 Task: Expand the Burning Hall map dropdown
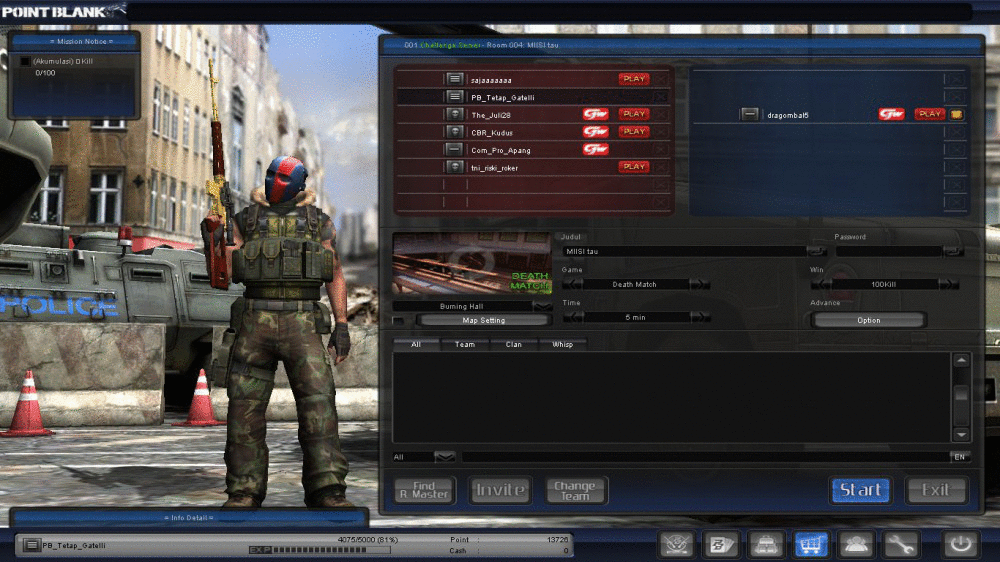pyautogui.click(x=542, y=307)
